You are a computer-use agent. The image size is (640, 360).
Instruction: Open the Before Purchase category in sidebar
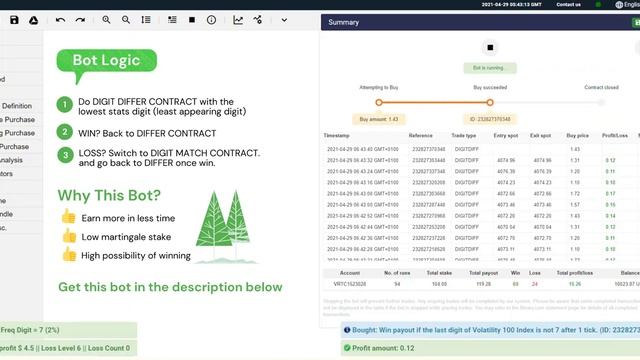coord(18,120)
